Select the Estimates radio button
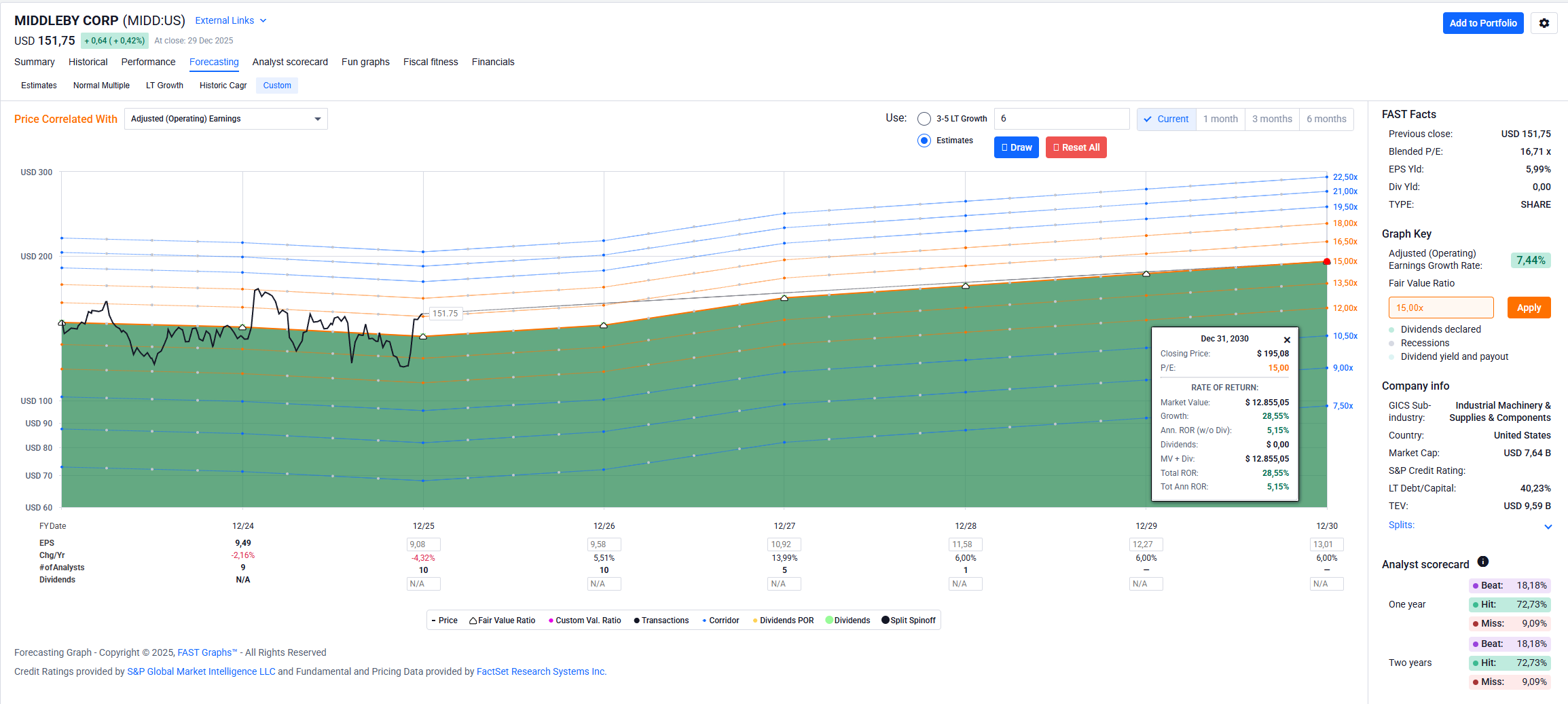The width and height of the screenshot is (1568, 704). click(x=924, y=141)
